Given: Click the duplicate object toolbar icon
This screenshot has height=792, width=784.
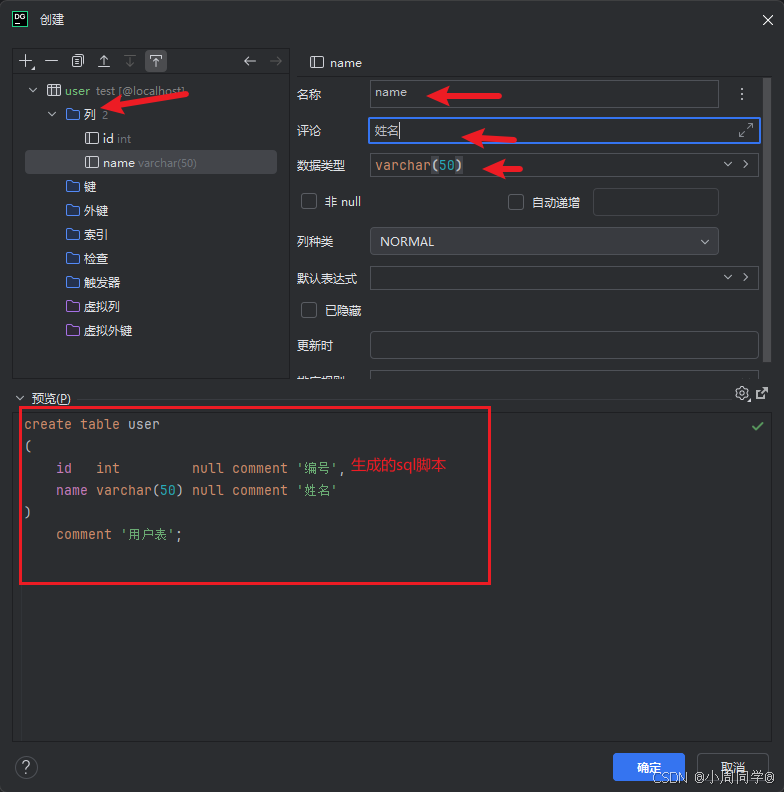Looking at the screenshot, I should pyautogui.click(x=78, y=61).
